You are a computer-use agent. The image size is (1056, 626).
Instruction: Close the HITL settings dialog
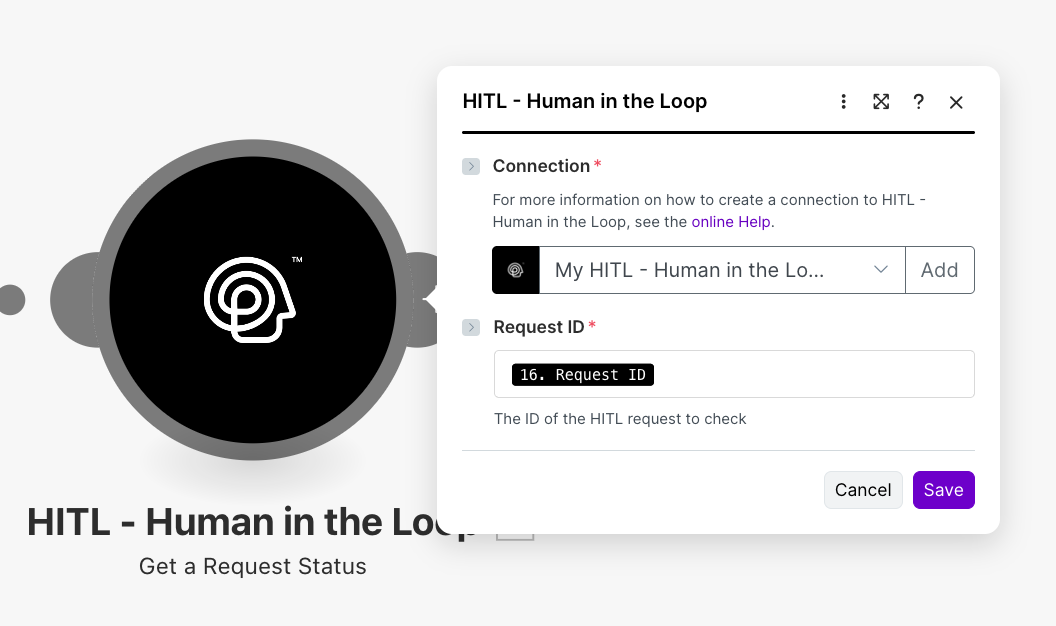[956, 101]
